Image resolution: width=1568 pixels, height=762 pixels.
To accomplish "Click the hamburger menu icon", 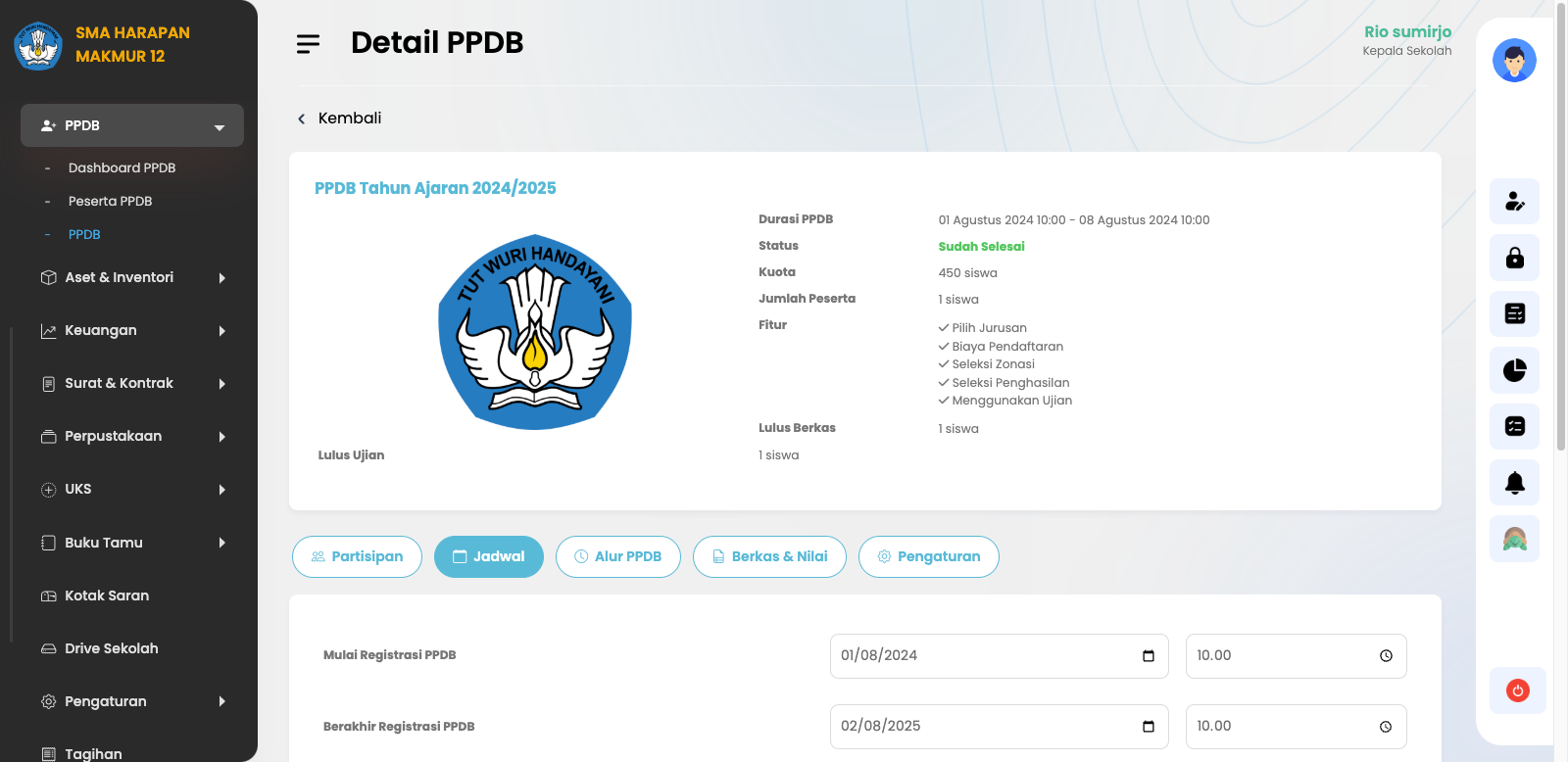I will 308,44.
